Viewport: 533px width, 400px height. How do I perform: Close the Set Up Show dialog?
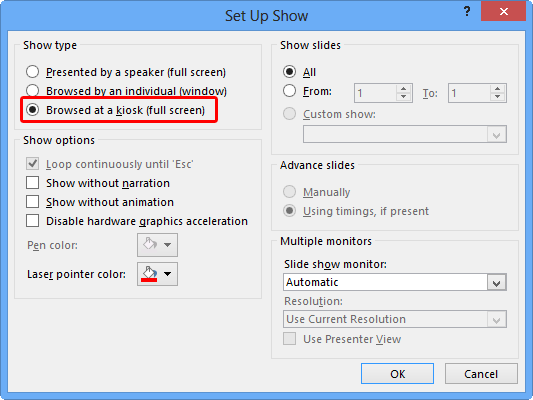[503, 12]
